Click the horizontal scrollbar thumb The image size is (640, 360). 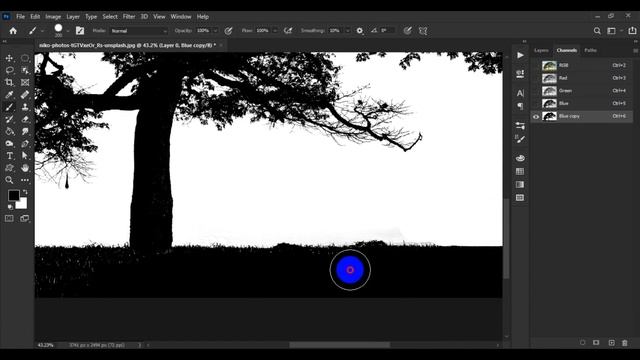click(x=340, y=345)
